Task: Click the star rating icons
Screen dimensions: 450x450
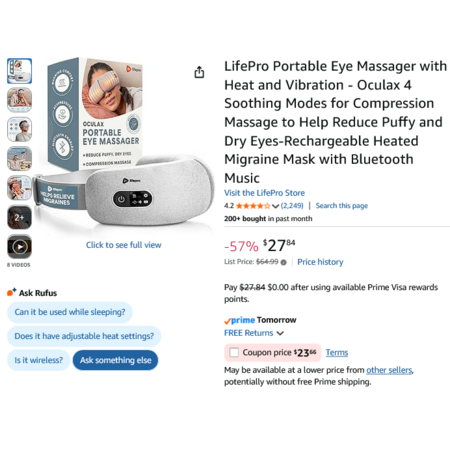Action: tap(253, 206)
